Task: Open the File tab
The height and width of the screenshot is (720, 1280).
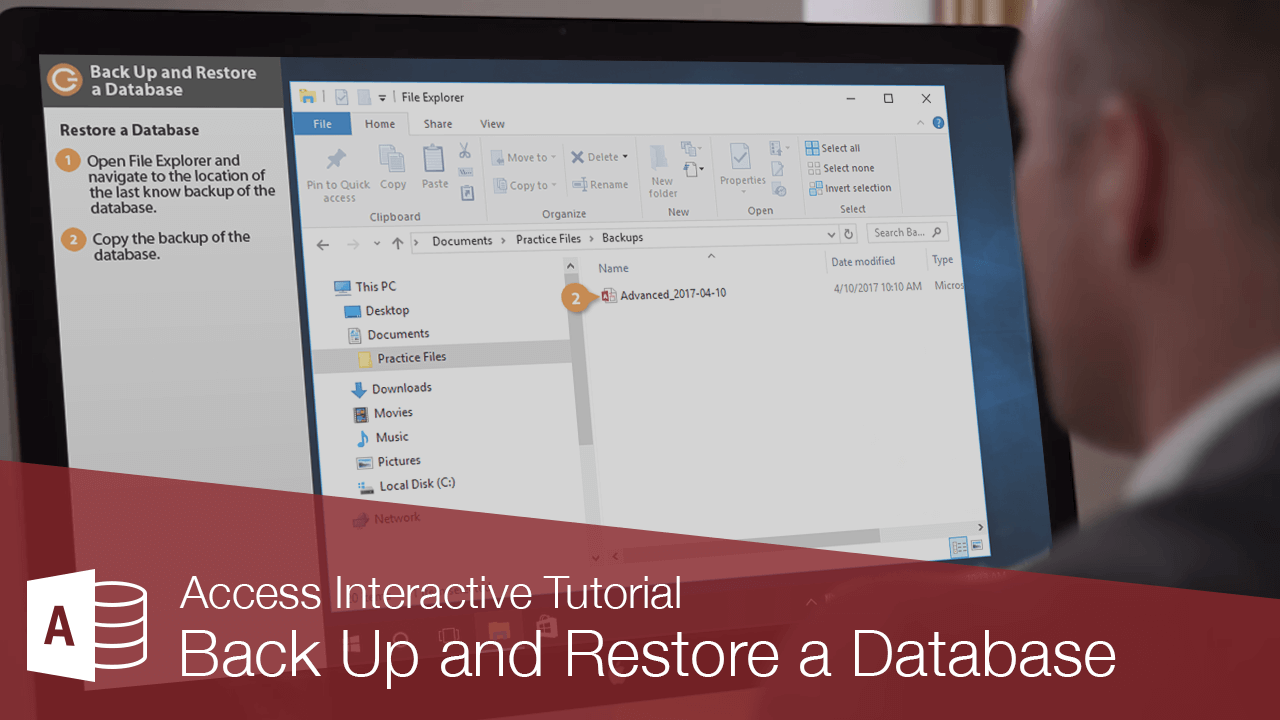Action: point(322,124)
